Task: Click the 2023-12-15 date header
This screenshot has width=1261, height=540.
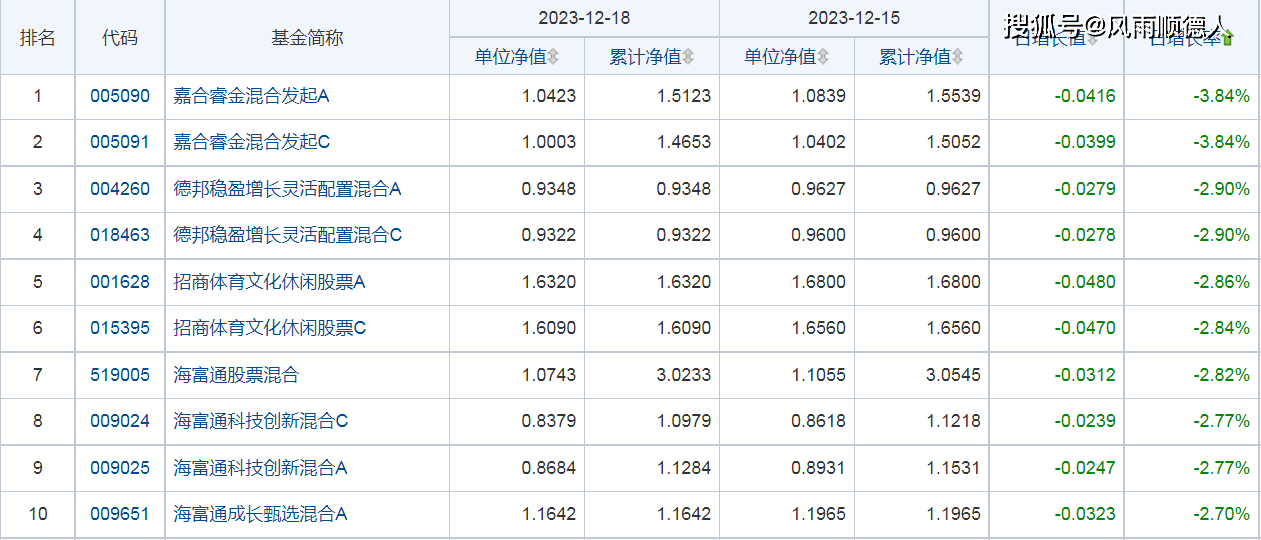Action: pos(854,18)
